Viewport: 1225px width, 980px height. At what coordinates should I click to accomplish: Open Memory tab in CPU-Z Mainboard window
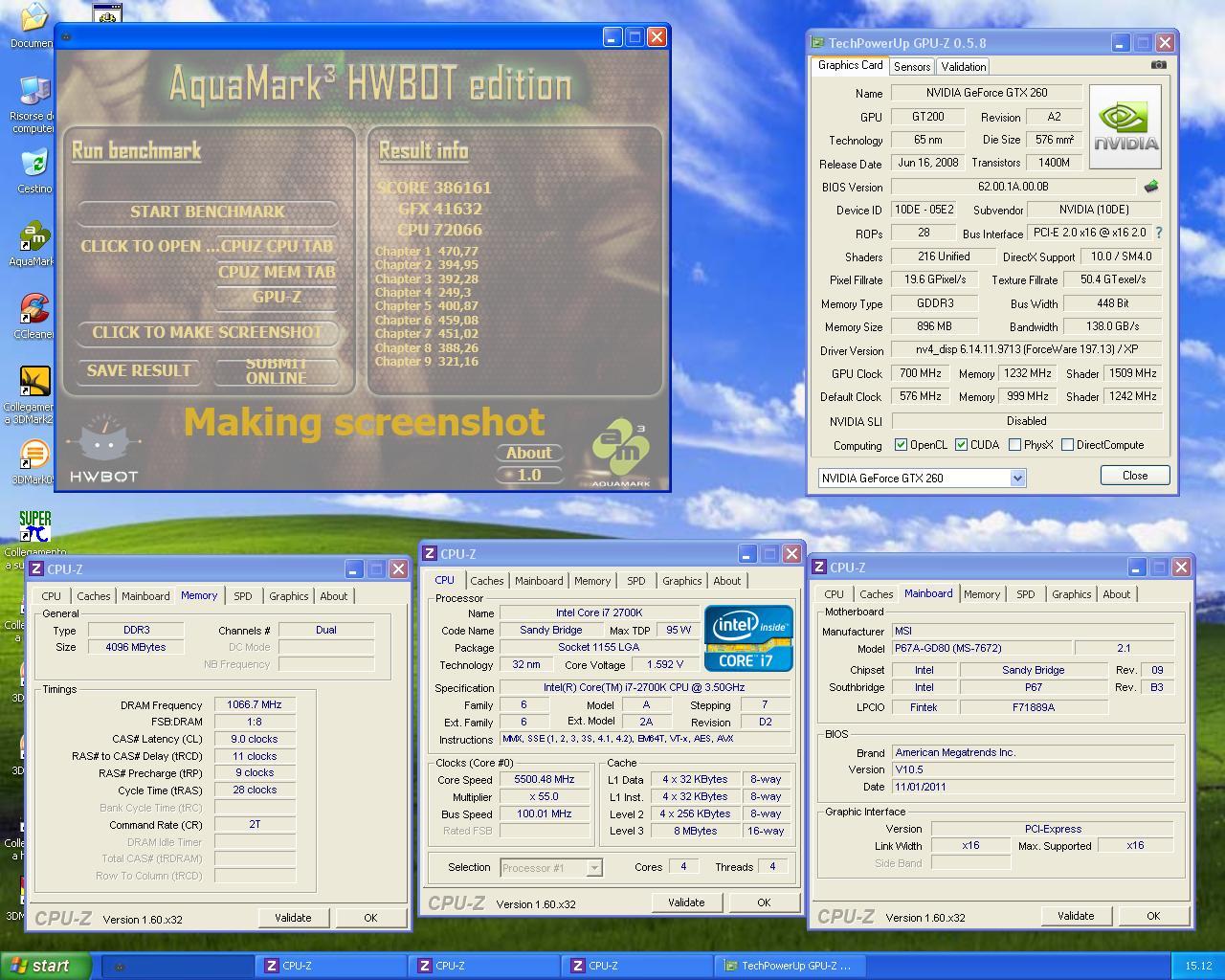coord(982,594)
